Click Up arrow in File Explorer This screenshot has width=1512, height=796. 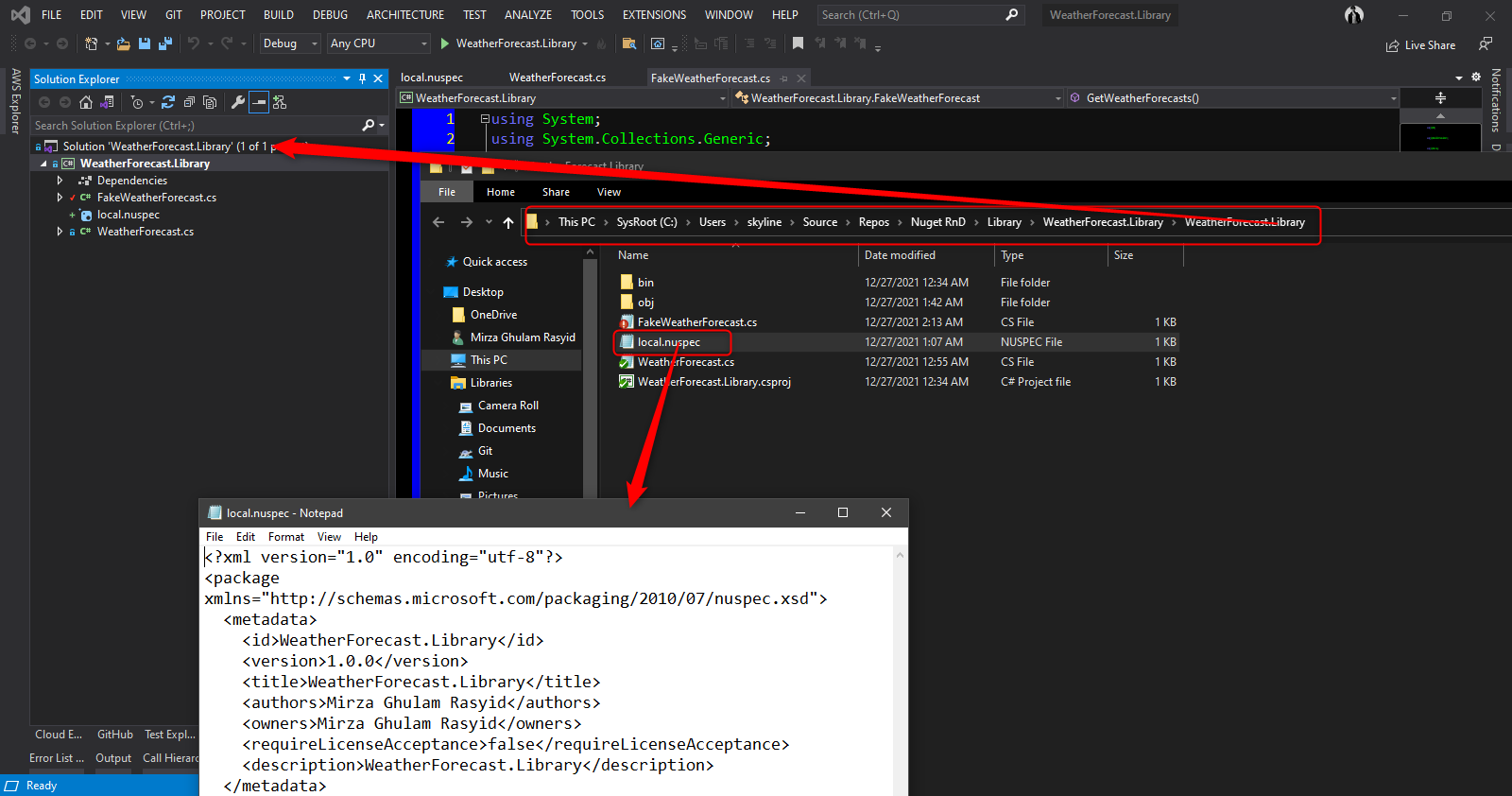[x=508, y=222]
